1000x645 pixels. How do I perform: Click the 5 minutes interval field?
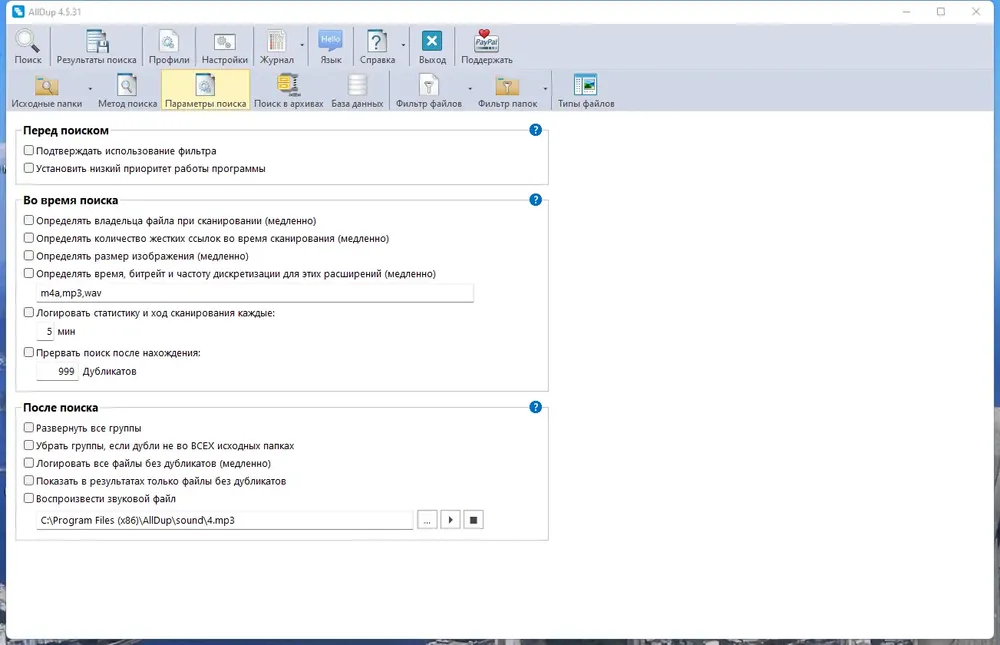(45, 332)
